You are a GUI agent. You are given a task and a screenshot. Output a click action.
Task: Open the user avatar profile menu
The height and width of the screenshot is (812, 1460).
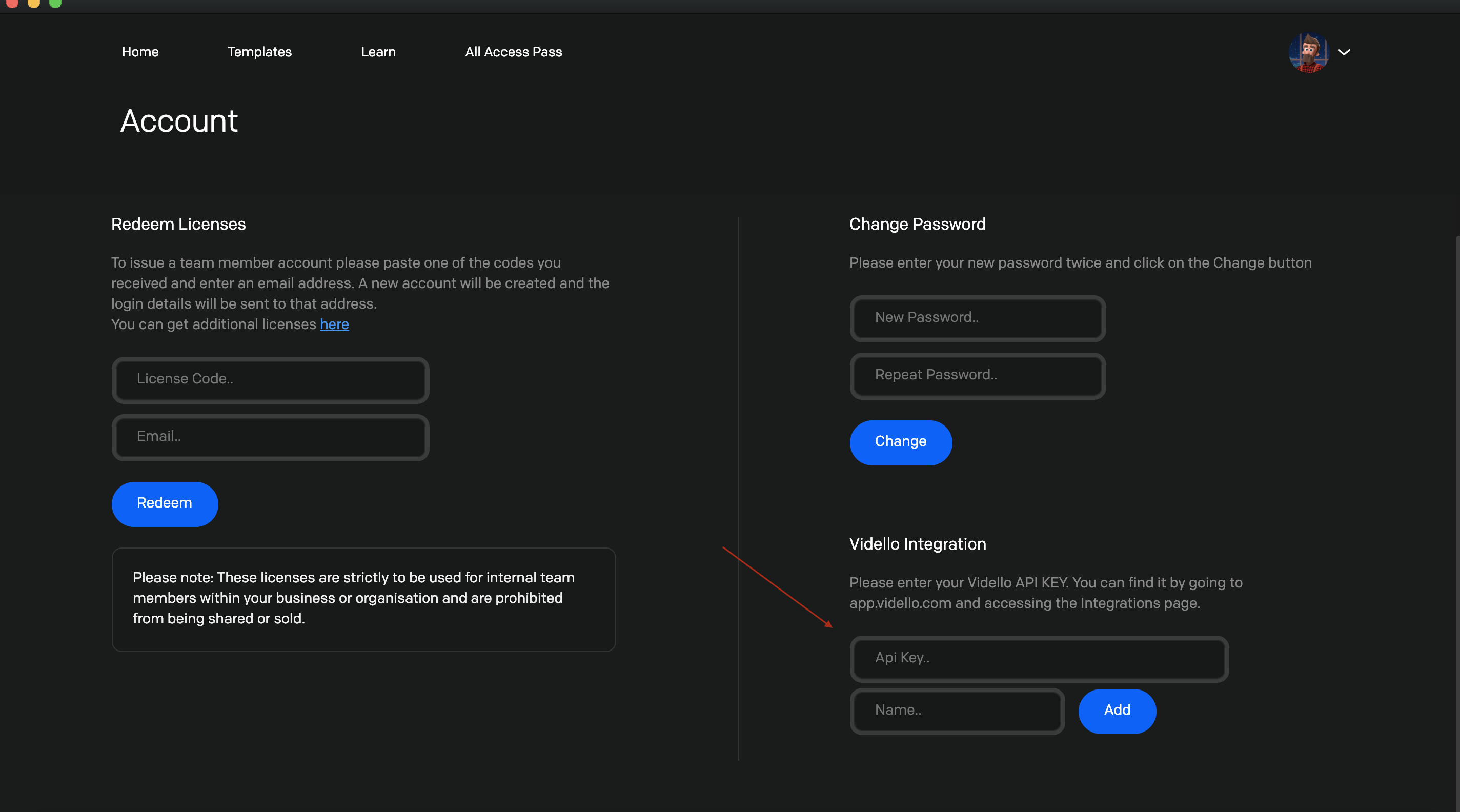pyautogui.click(x=1308, y=52)
